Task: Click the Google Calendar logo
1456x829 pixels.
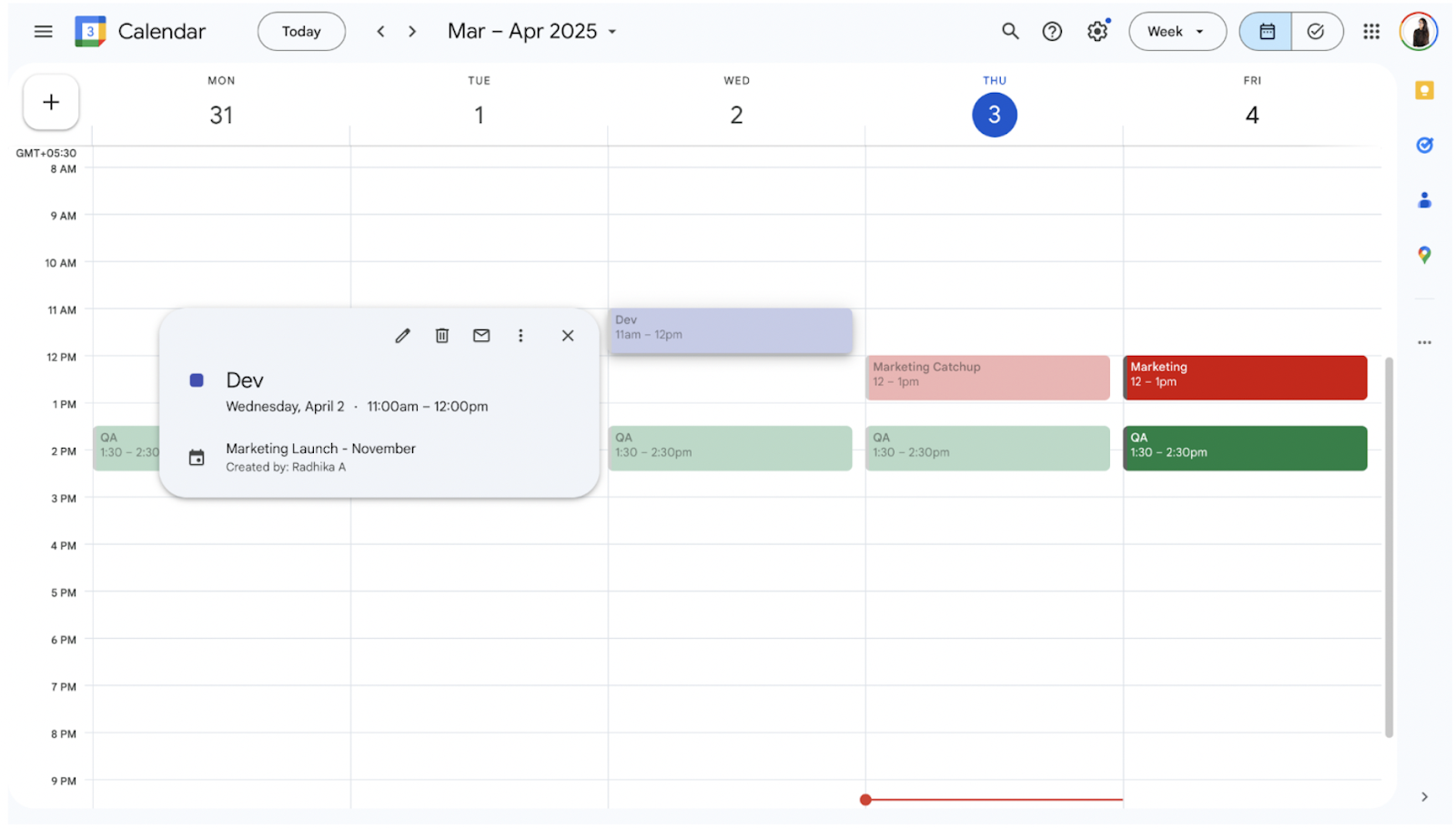Action: 90,32
